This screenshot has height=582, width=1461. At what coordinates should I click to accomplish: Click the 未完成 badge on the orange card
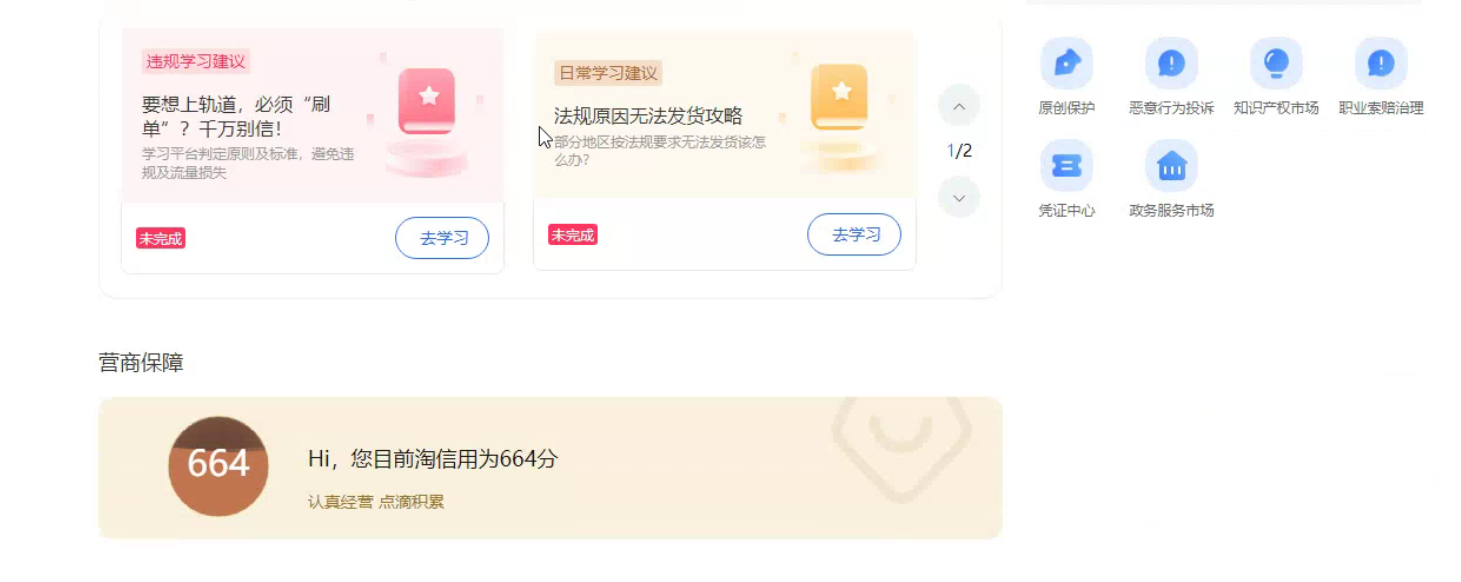573,235
